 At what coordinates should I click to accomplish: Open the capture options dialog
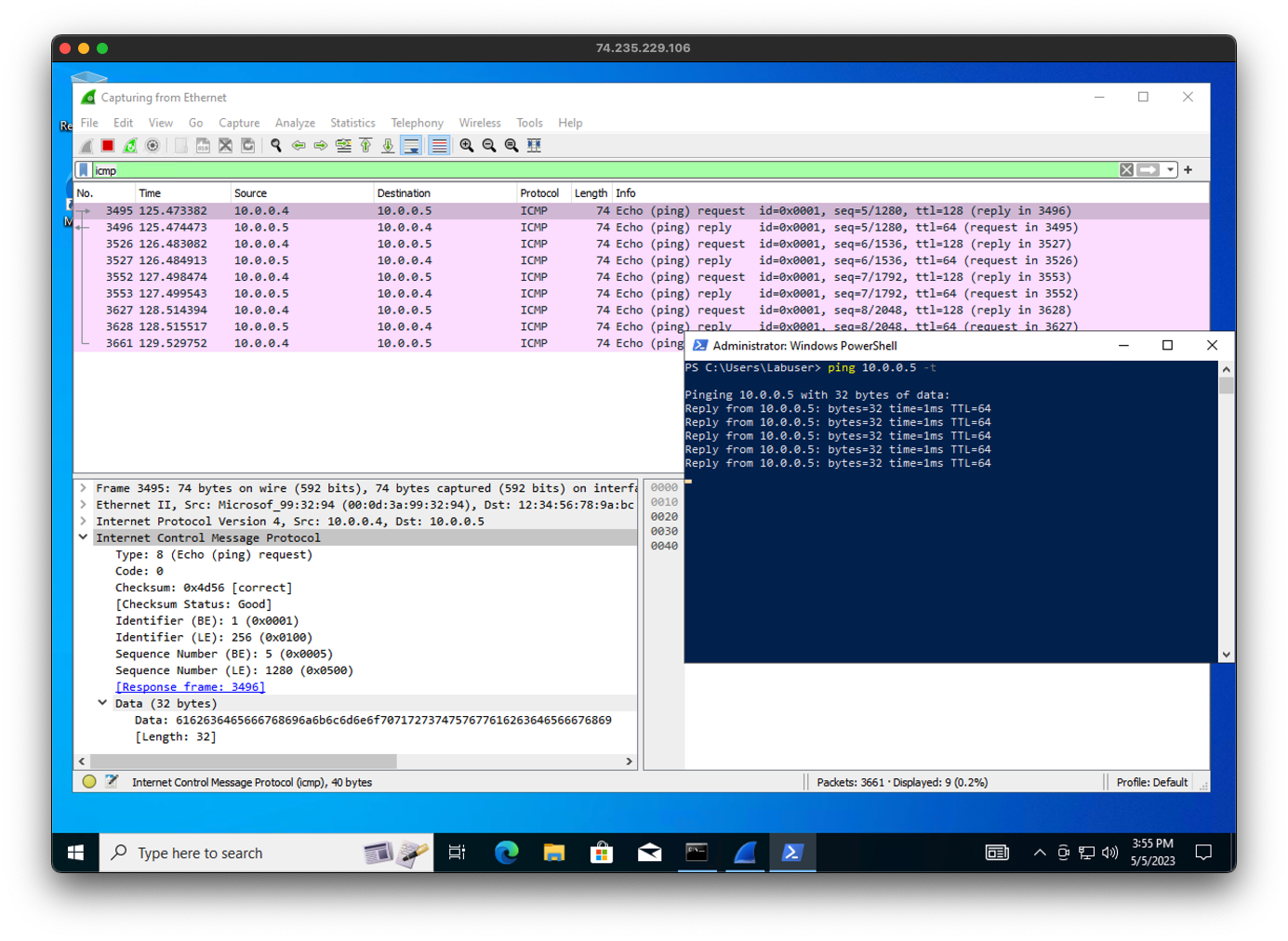(153, 145)
